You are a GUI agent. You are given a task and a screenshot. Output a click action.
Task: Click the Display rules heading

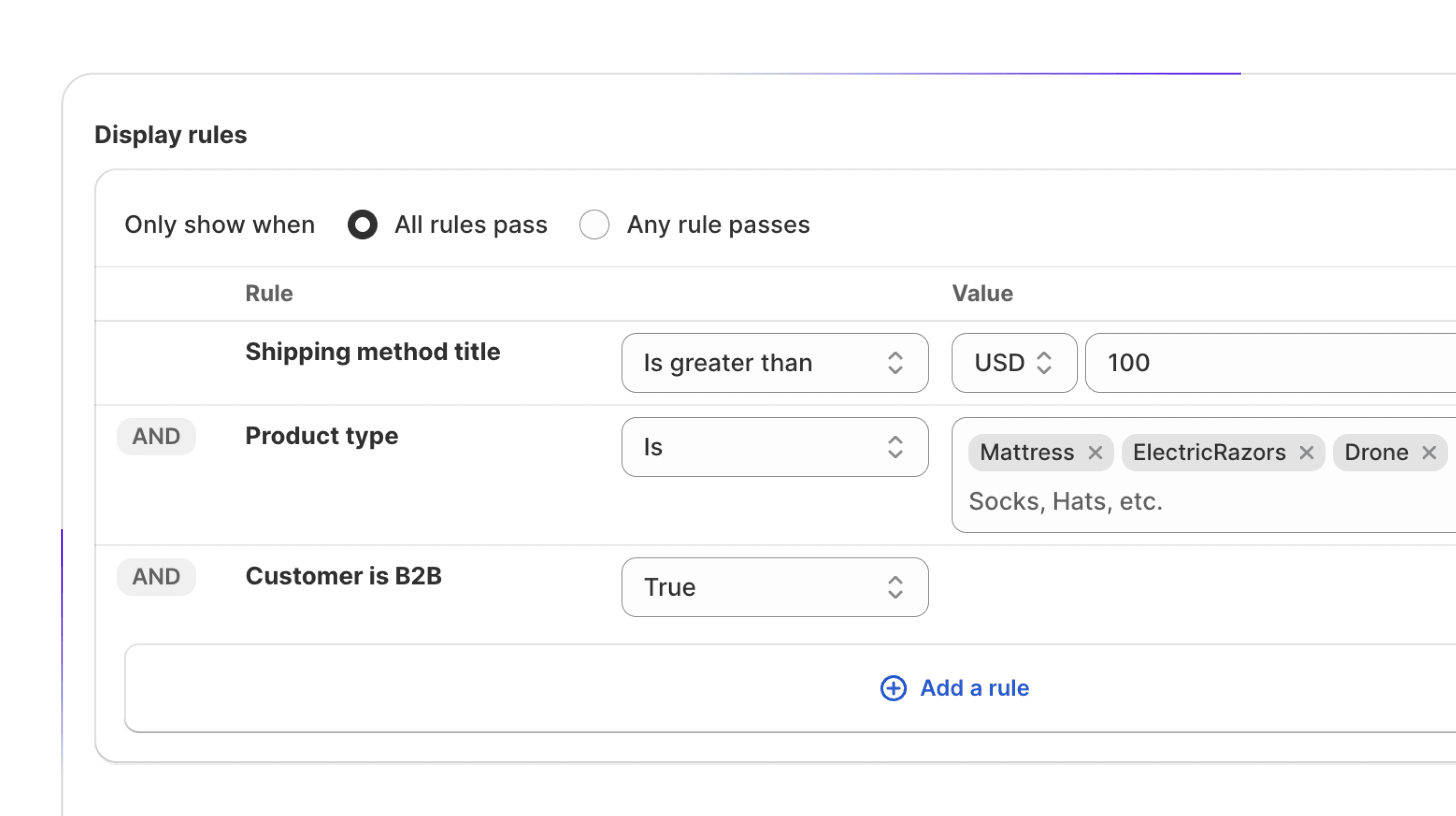pos(171,135)
